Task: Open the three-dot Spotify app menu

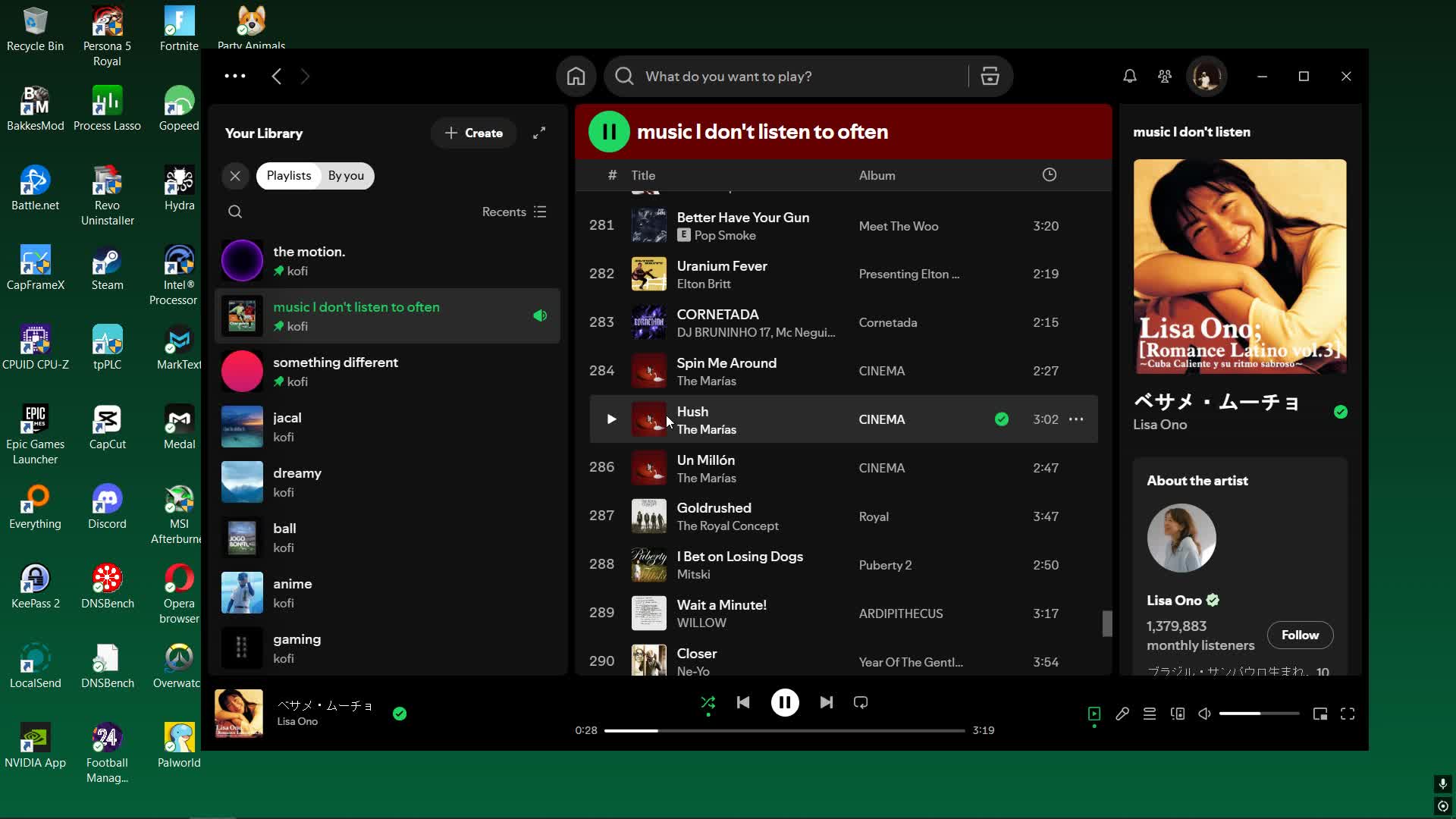Action: pyautogui.click(x=235, y=76)
